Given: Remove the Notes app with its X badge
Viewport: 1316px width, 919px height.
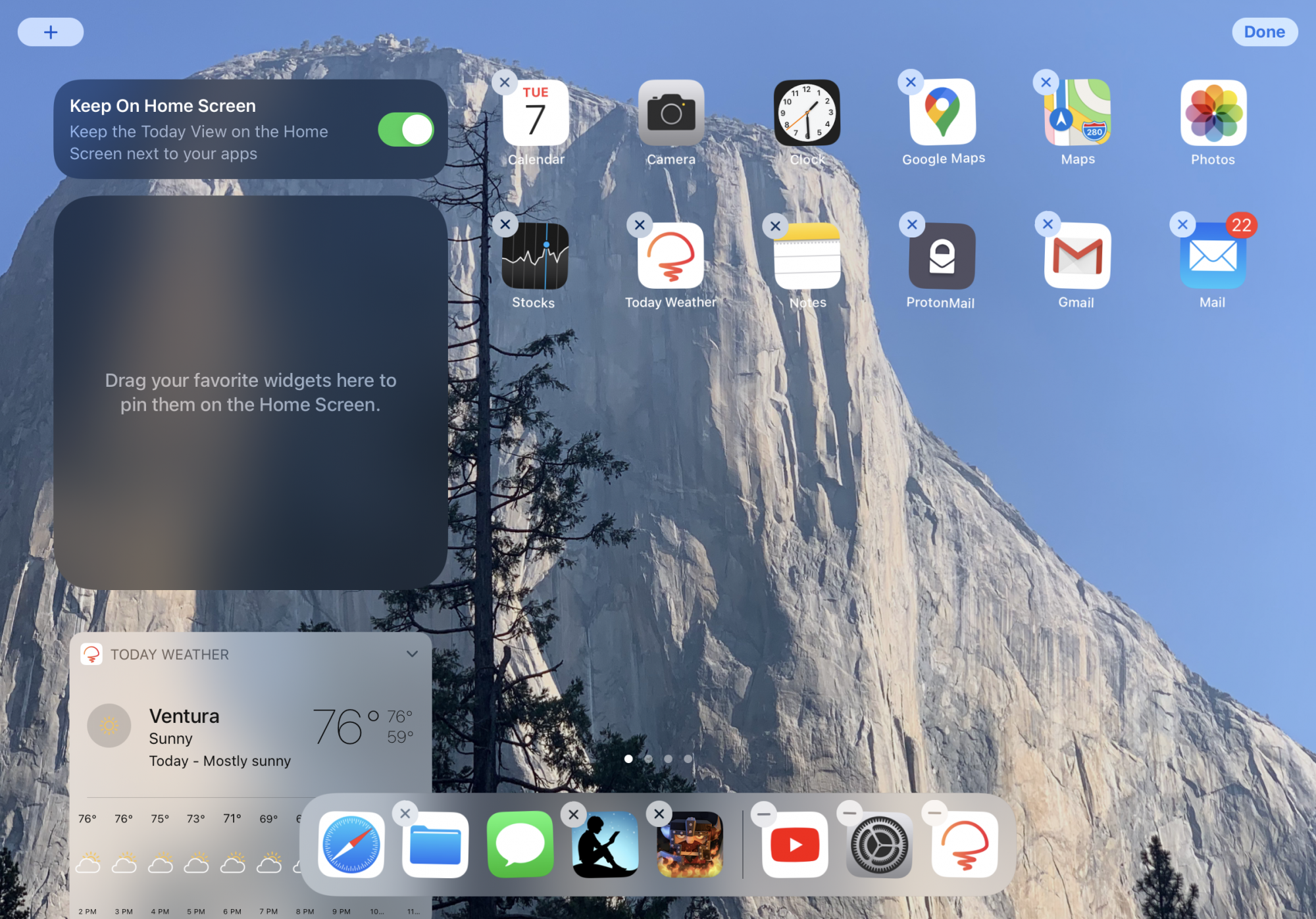Looking at the screenshot, I should [775, 226].
